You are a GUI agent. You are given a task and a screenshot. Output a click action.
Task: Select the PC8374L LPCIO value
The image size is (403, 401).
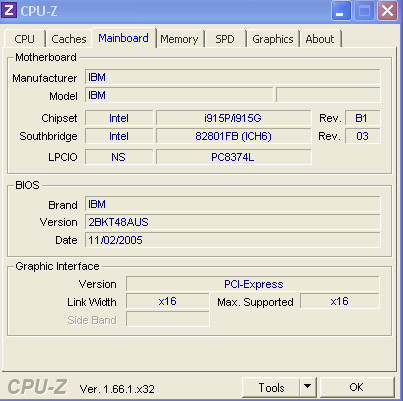pyautogui.click(x=233, y=157)
